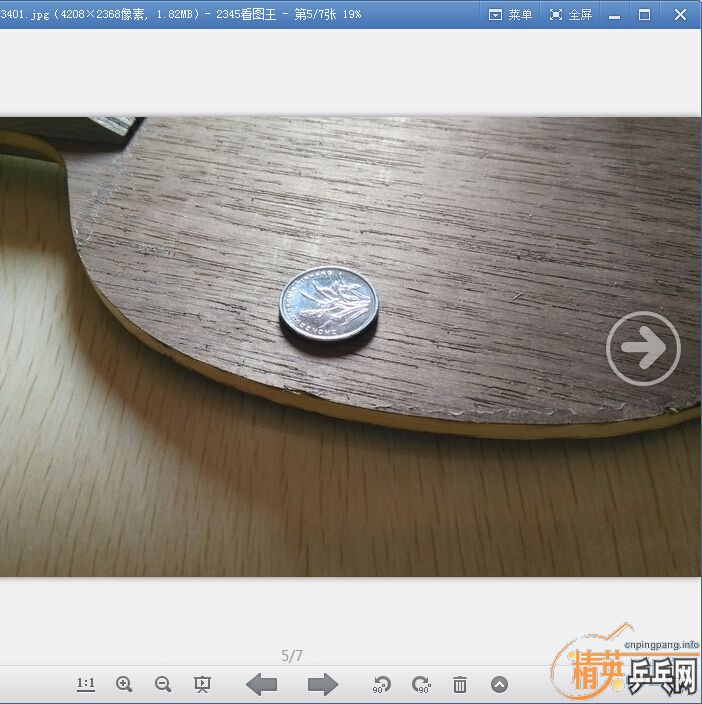Screen dimensions: 702x704
Task: Delete current image with trash icon
Action: pos(460,684)
